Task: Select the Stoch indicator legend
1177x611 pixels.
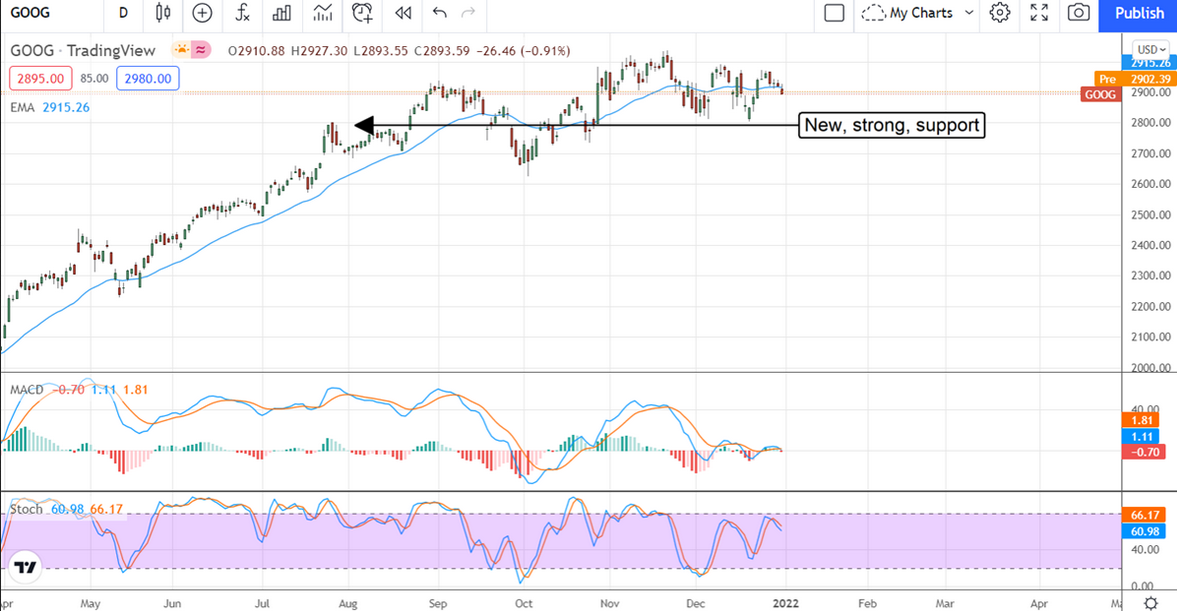Action: 26,509
